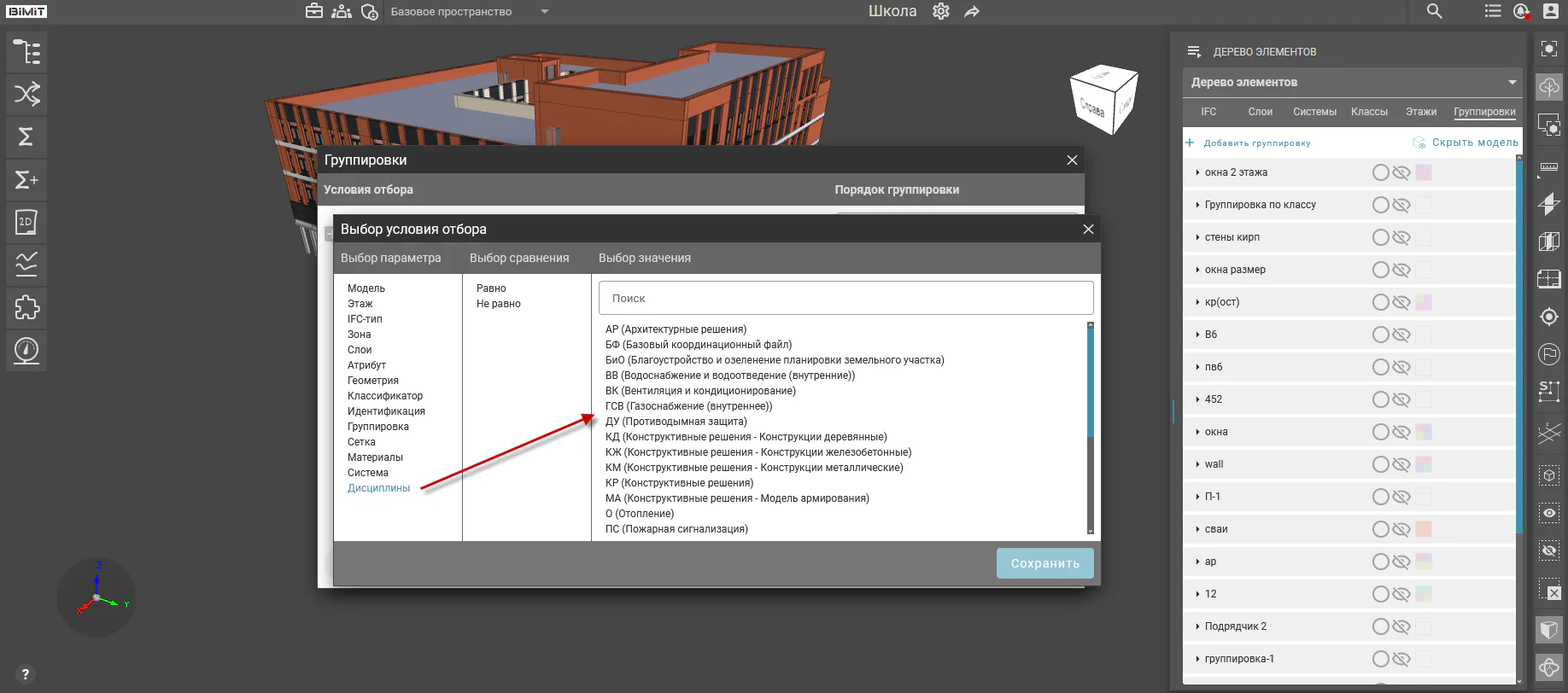Toggle visibility eye for 'сваи' grouping

tap(1401, 529)
